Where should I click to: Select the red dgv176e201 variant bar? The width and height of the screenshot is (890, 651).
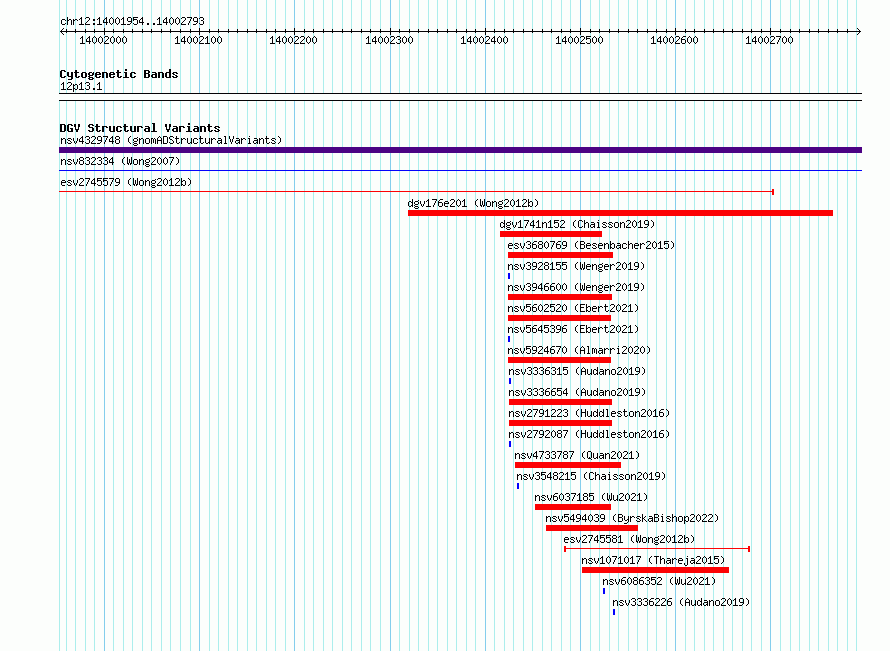coord(620,213)
